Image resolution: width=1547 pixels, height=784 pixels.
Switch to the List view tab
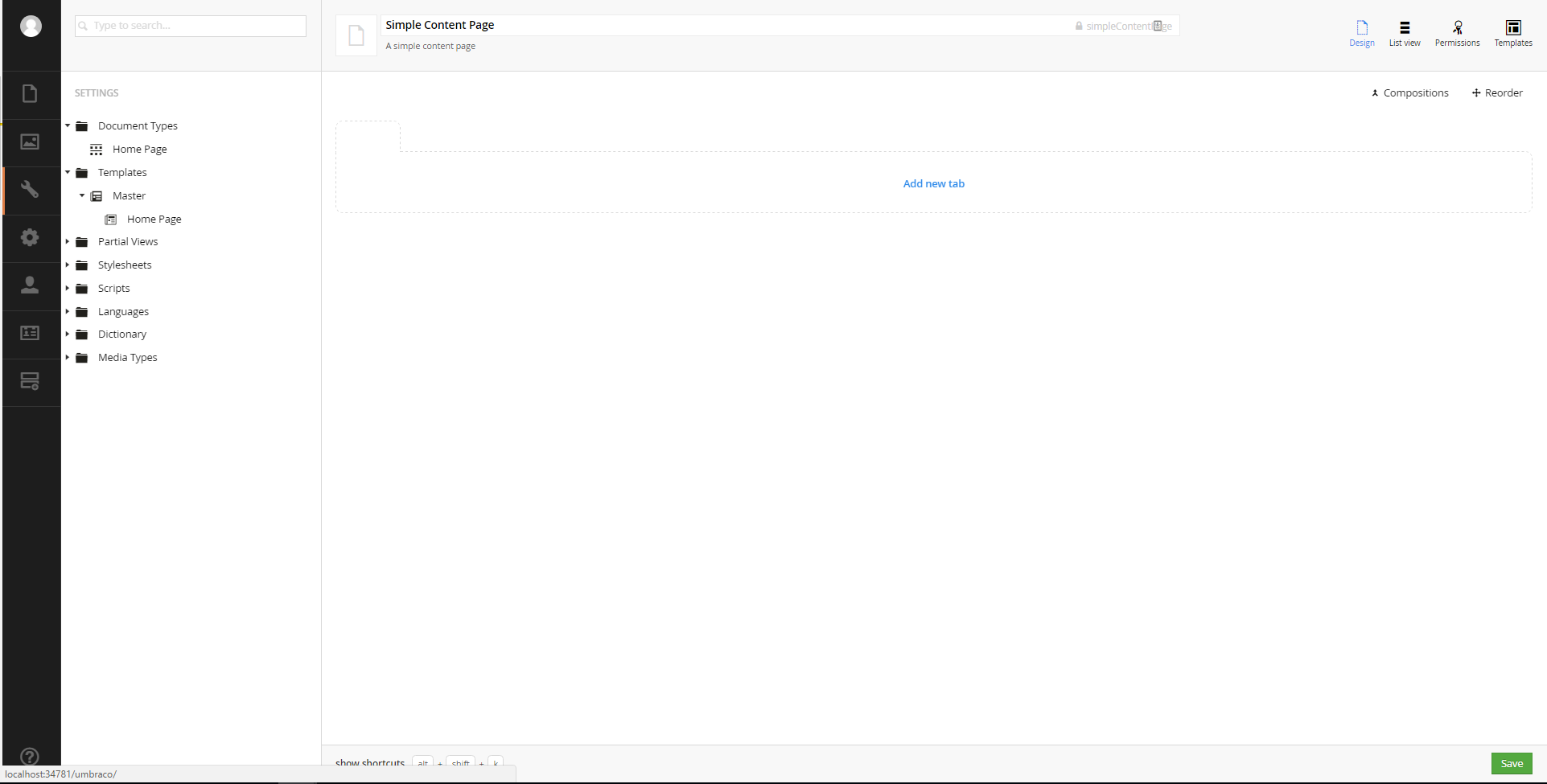click(x=1405, y=34)
